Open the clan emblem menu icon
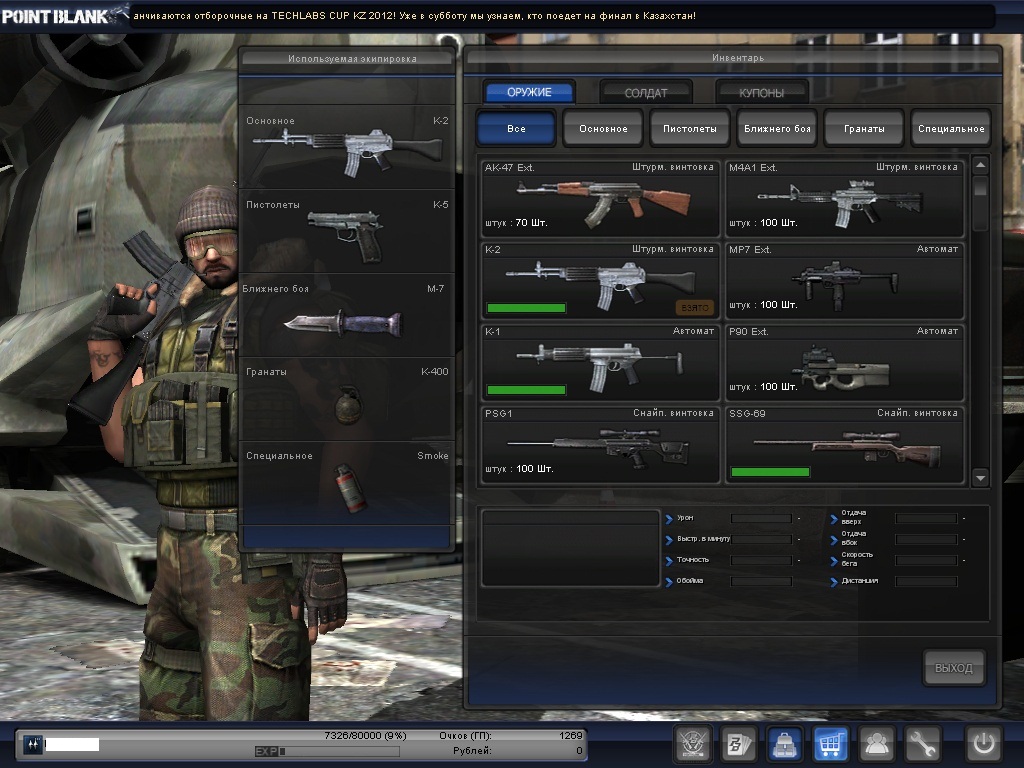Screen dimensions: 1024x768 [x=692, y=744]
